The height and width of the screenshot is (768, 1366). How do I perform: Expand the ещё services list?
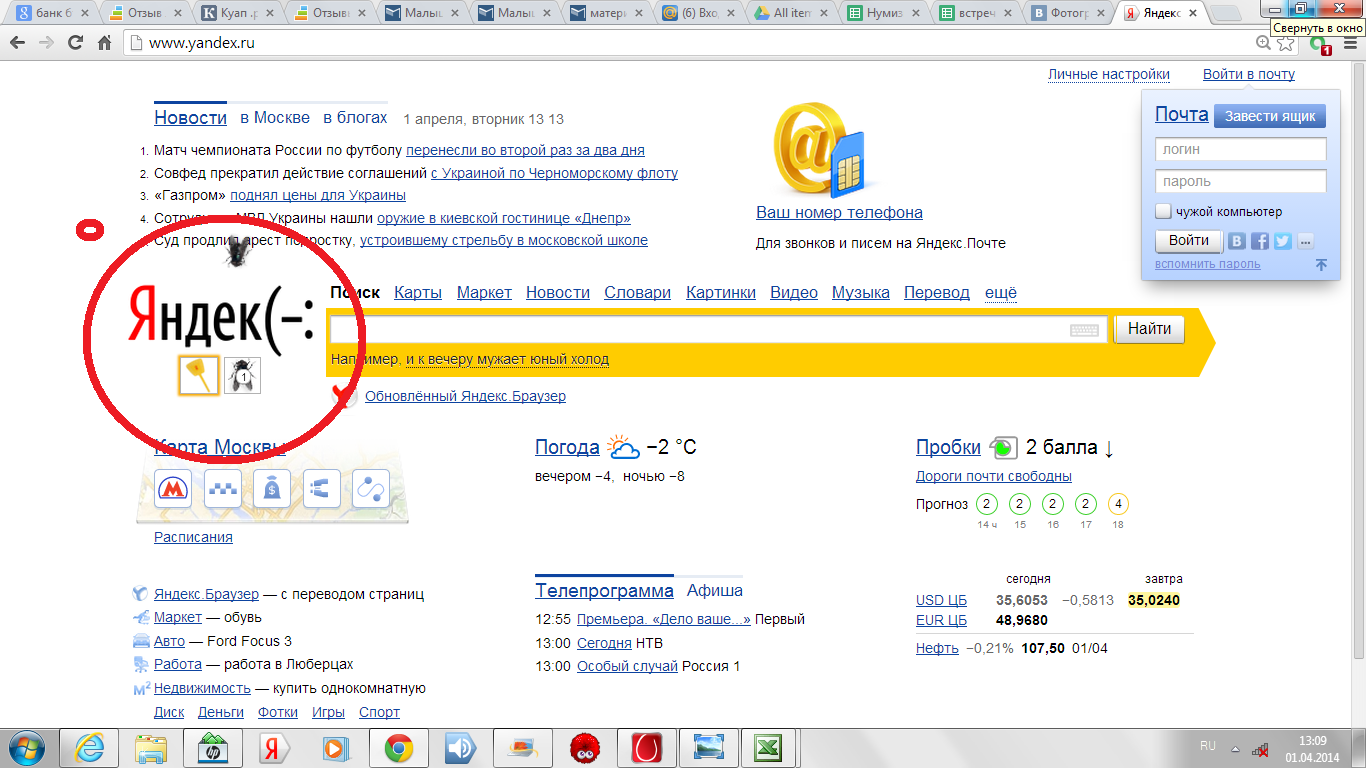1001,292
